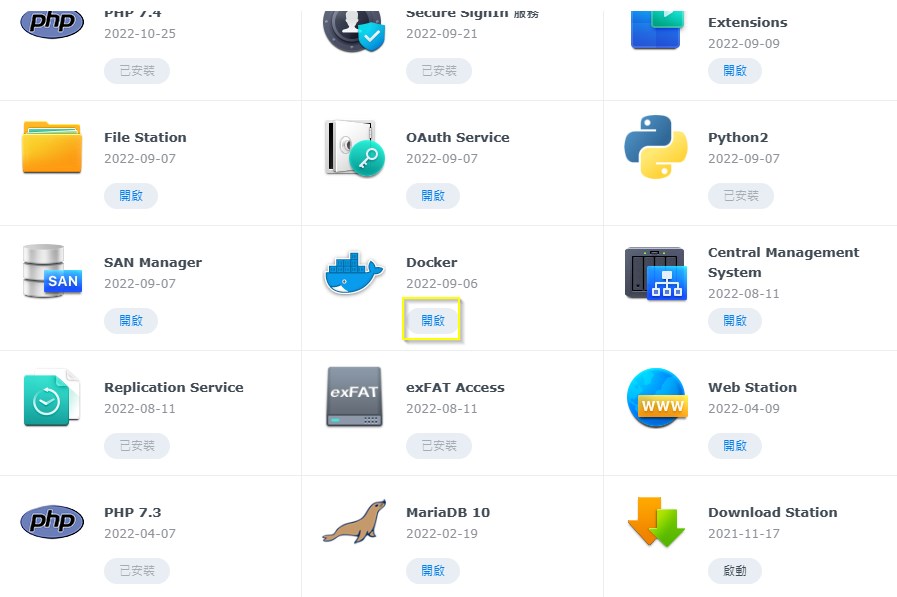The height and width of the screenshot is (597, 897).
Task: Open Extensions with its 開啟 button
Action: pyautogui.click(x=735, y=70)
